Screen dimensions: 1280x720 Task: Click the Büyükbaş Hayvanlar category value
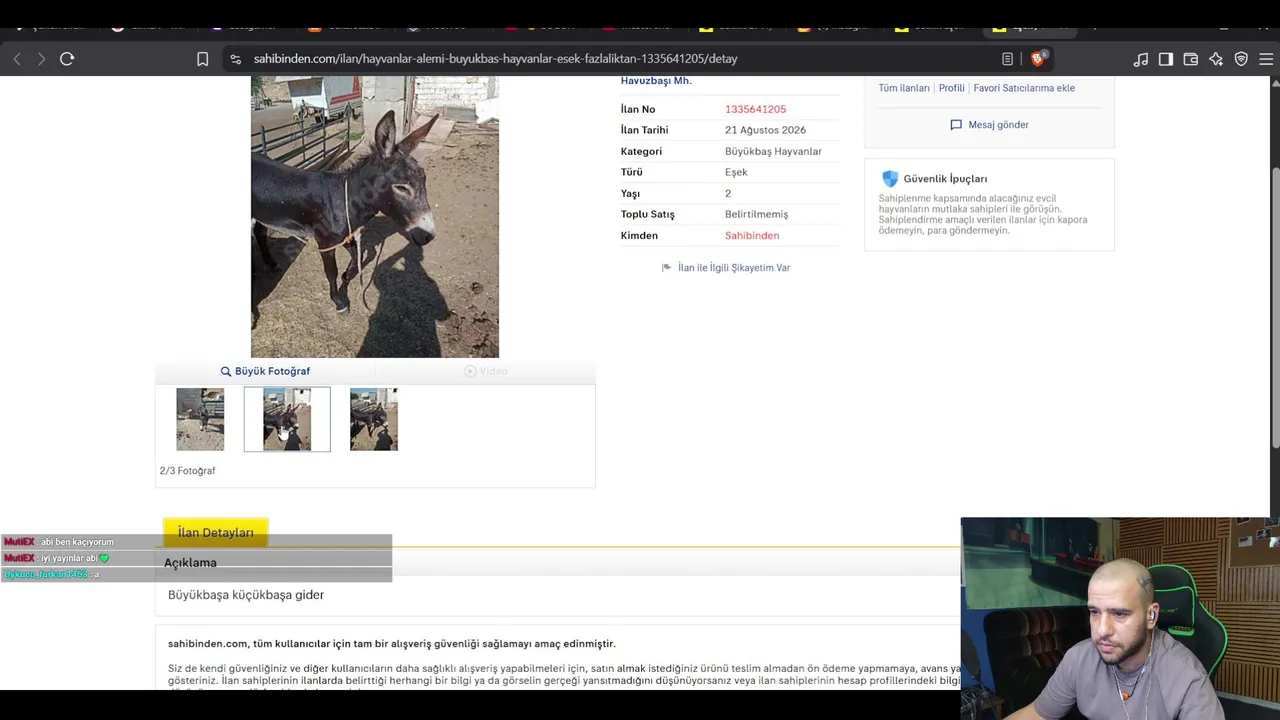[773, 152]
